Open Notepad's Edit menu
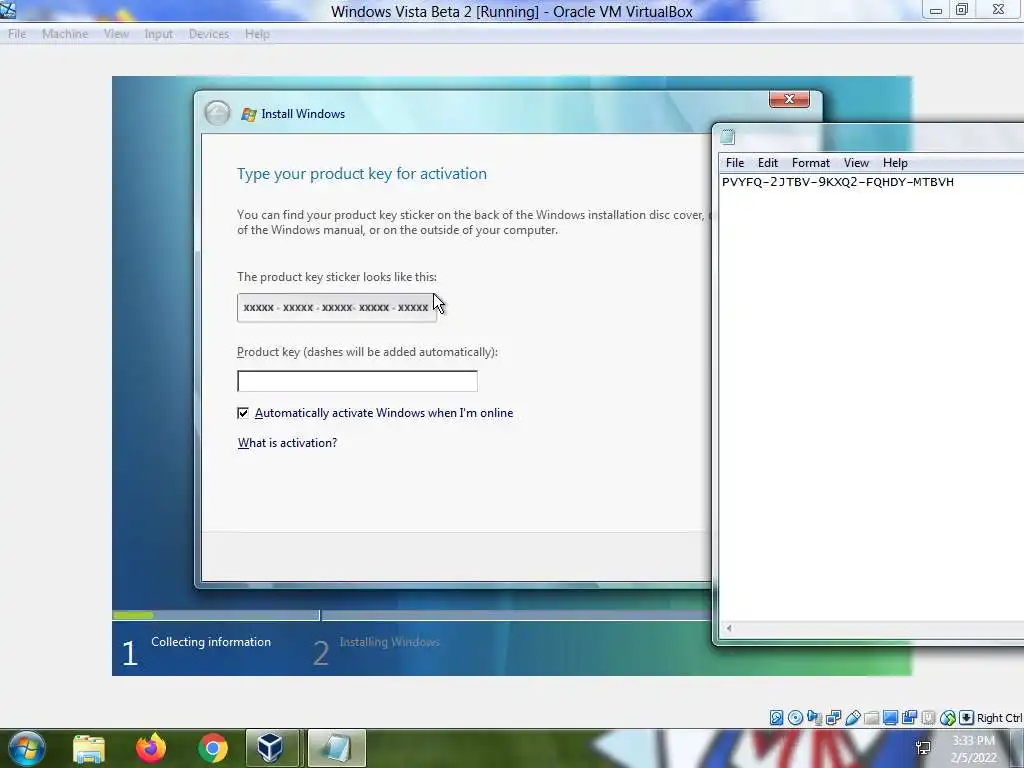 pos(767,163)
